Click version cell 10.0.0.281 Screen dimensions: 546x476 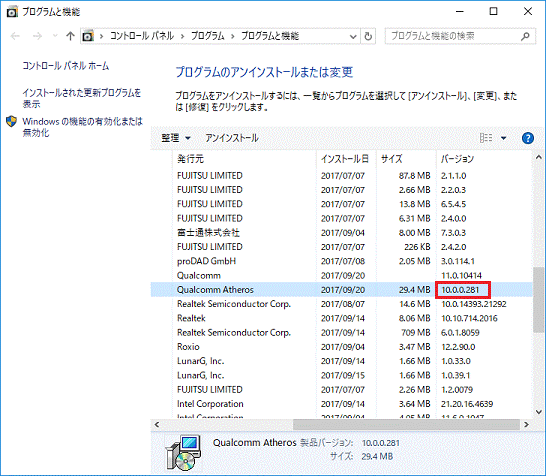(x=460, y=290)
